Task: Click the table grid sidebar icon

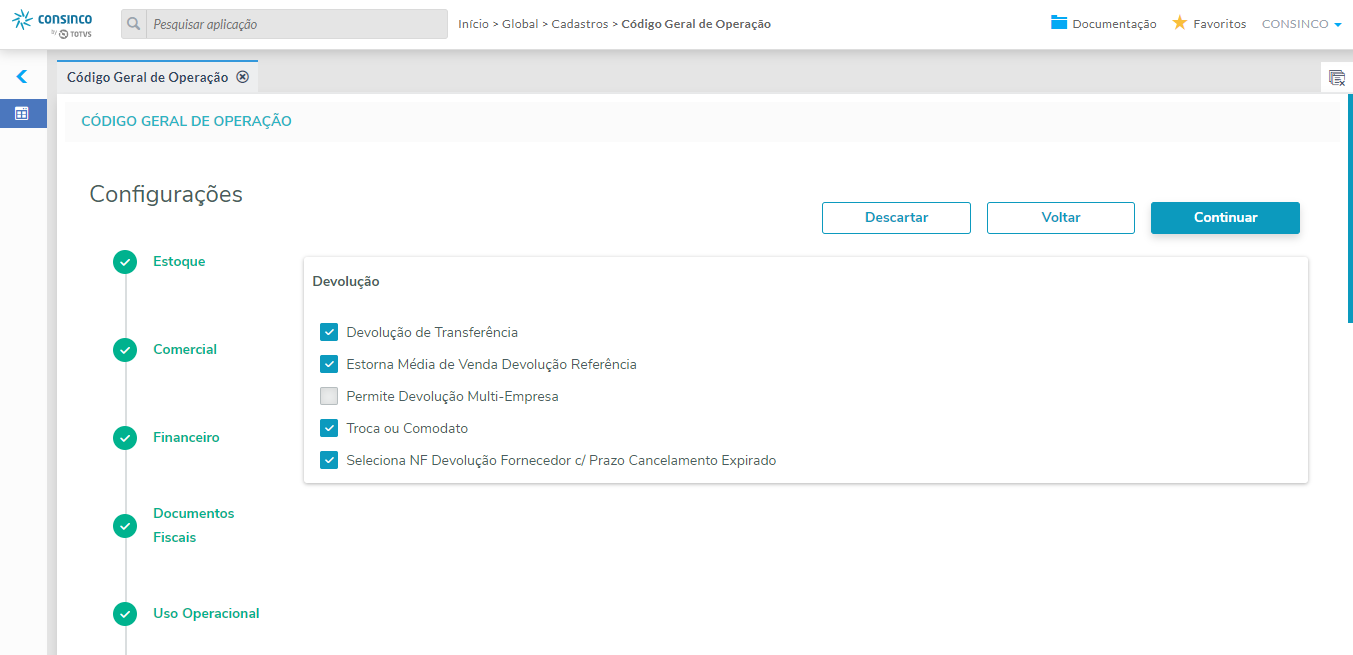Action: [x=22, y=113]
